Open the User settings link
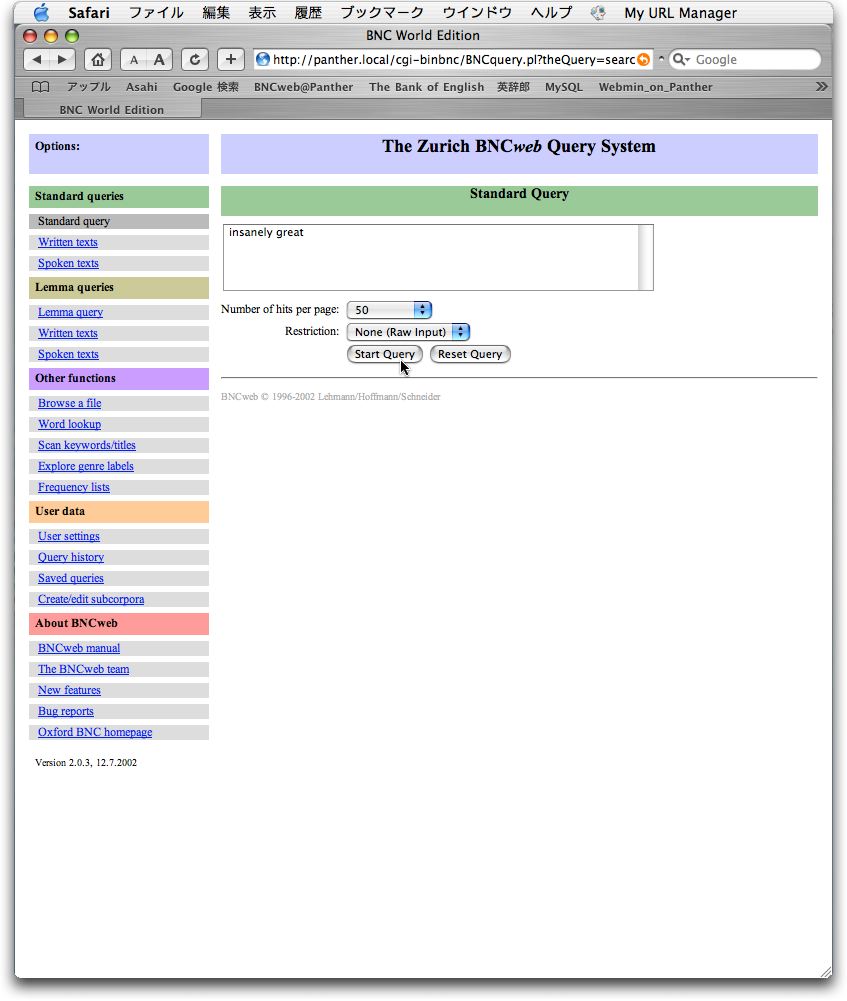Viewport: 847px width, 1001px height. (69, 536)
